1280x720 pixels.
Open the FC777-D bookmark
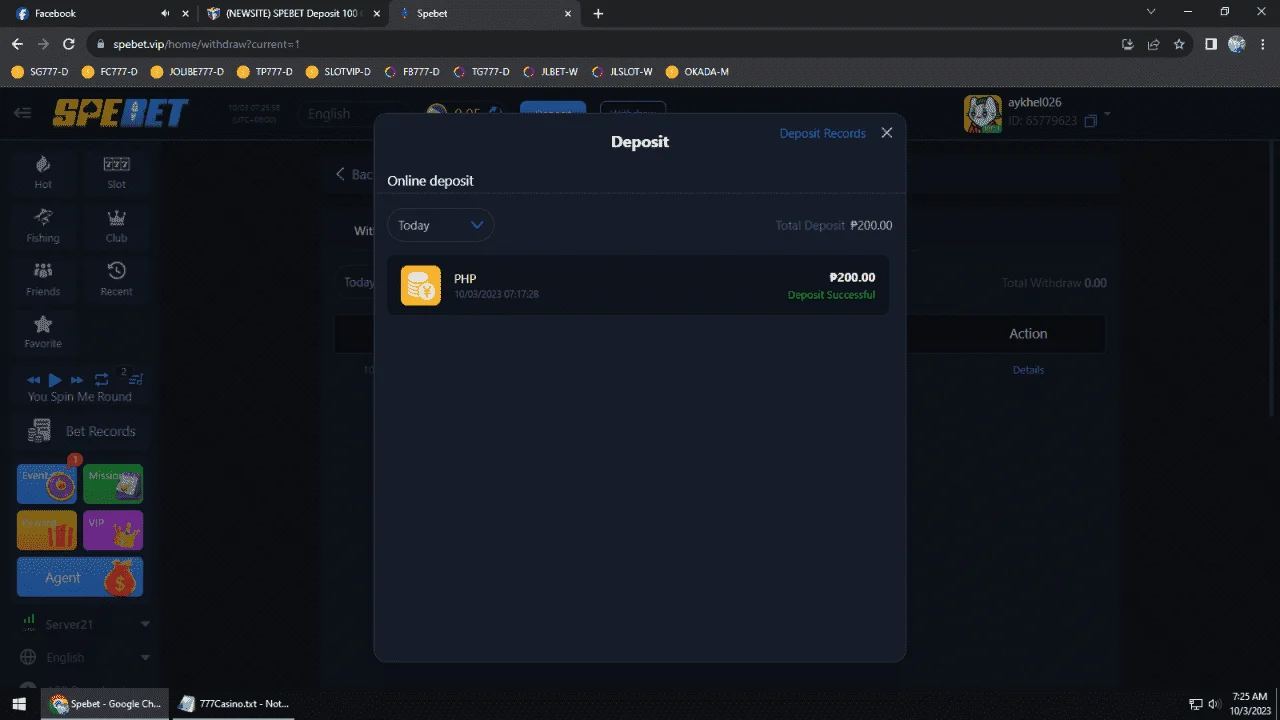coord(111,72)
